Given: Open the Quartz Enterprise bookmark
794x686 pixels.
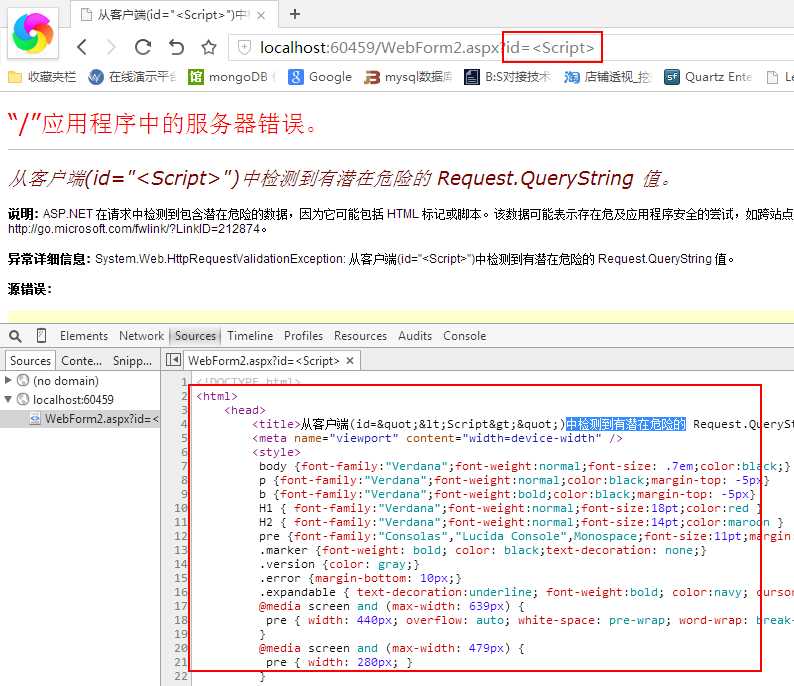Looking at the screenshot, I should pos(707,77).
